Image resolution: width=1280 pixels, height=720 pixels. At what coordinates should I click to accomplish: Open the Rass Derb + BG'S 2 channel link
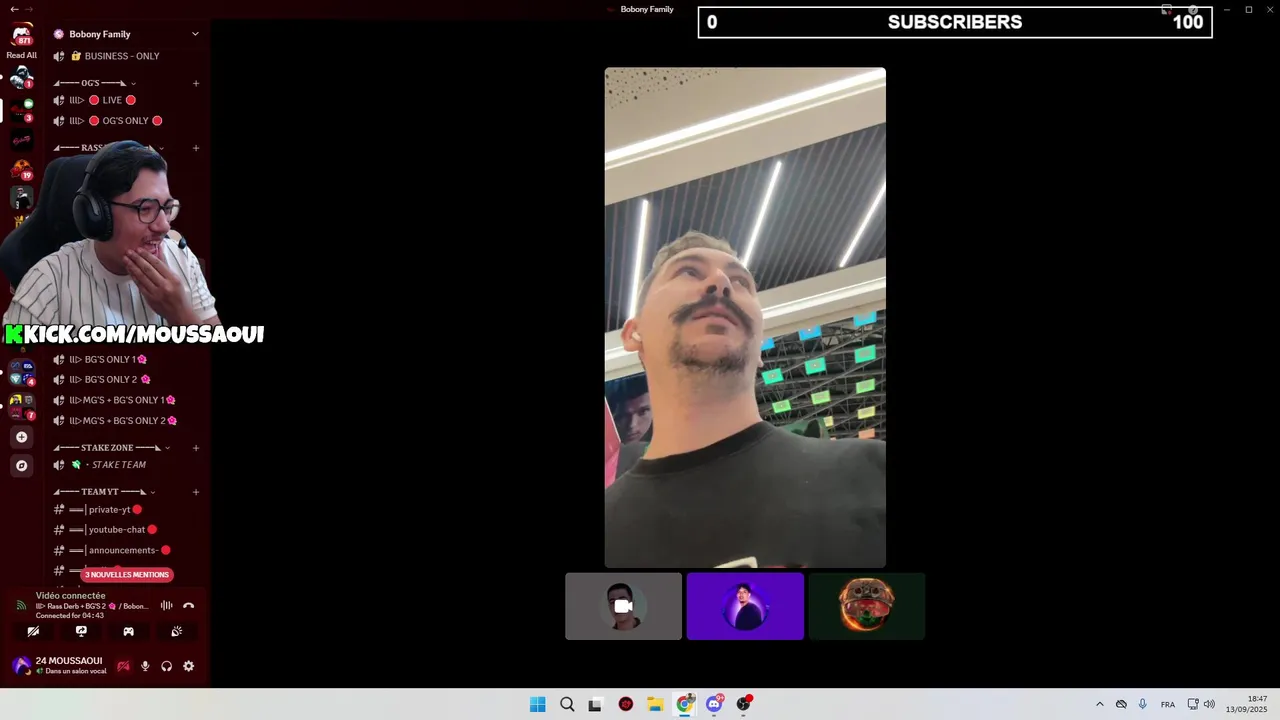(92, 606)
